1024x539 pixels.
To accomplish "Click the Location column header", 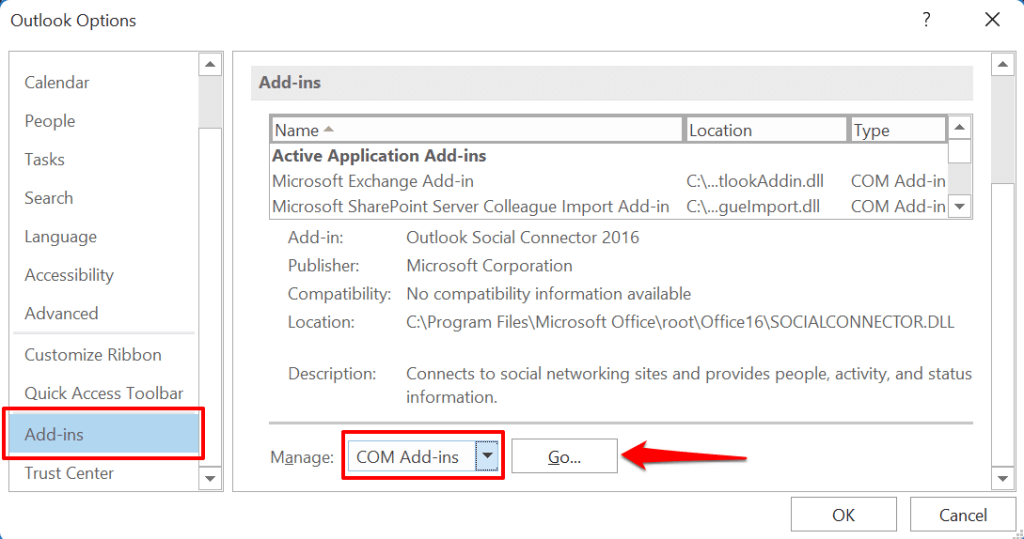I will (x=766, y=130).
